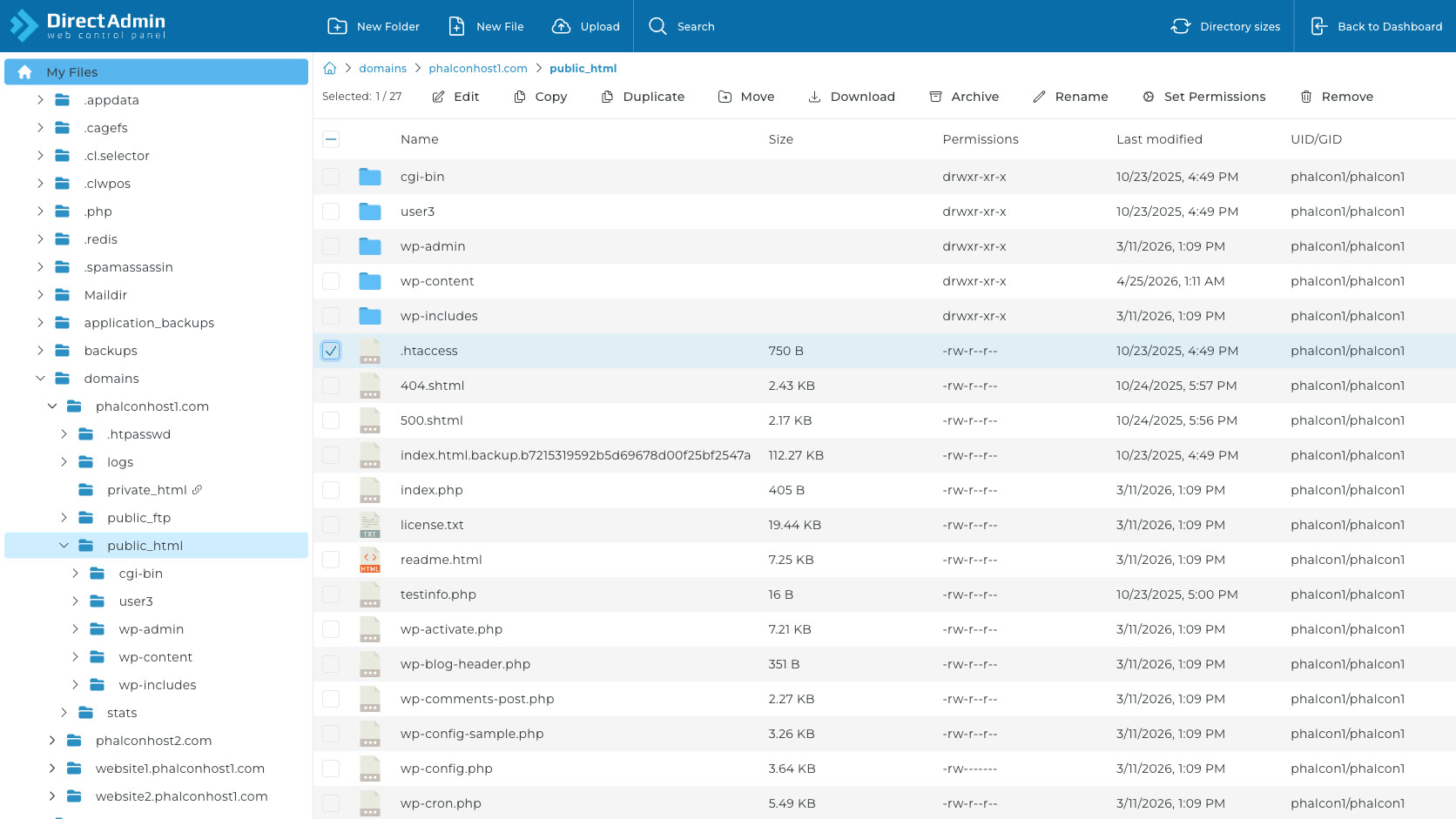Open the wp-includes folder name
This screenshot has height=819, width=1456.
(x=439, y=316)
